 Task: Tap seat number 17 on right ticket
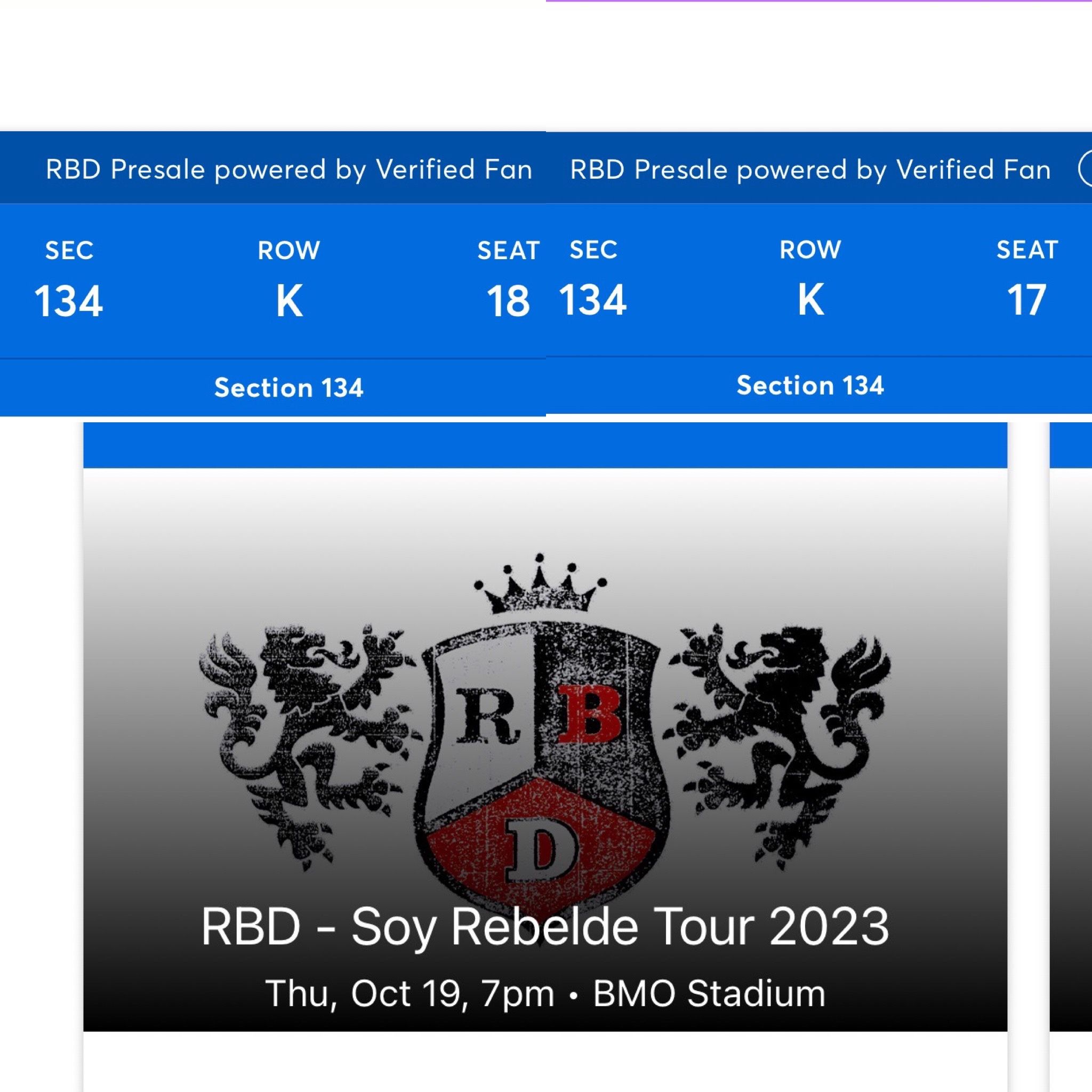(x=1026, y=300)
